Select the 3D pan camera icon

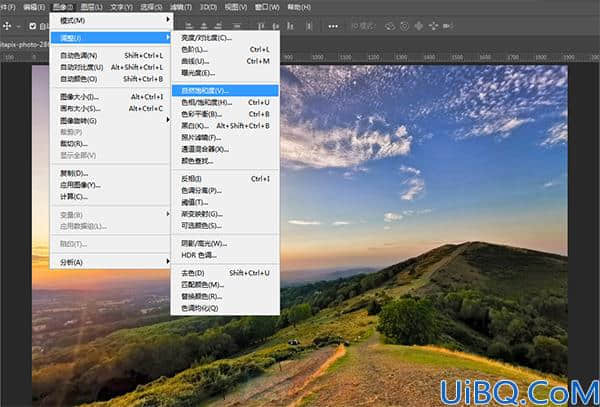click(419, 26)
